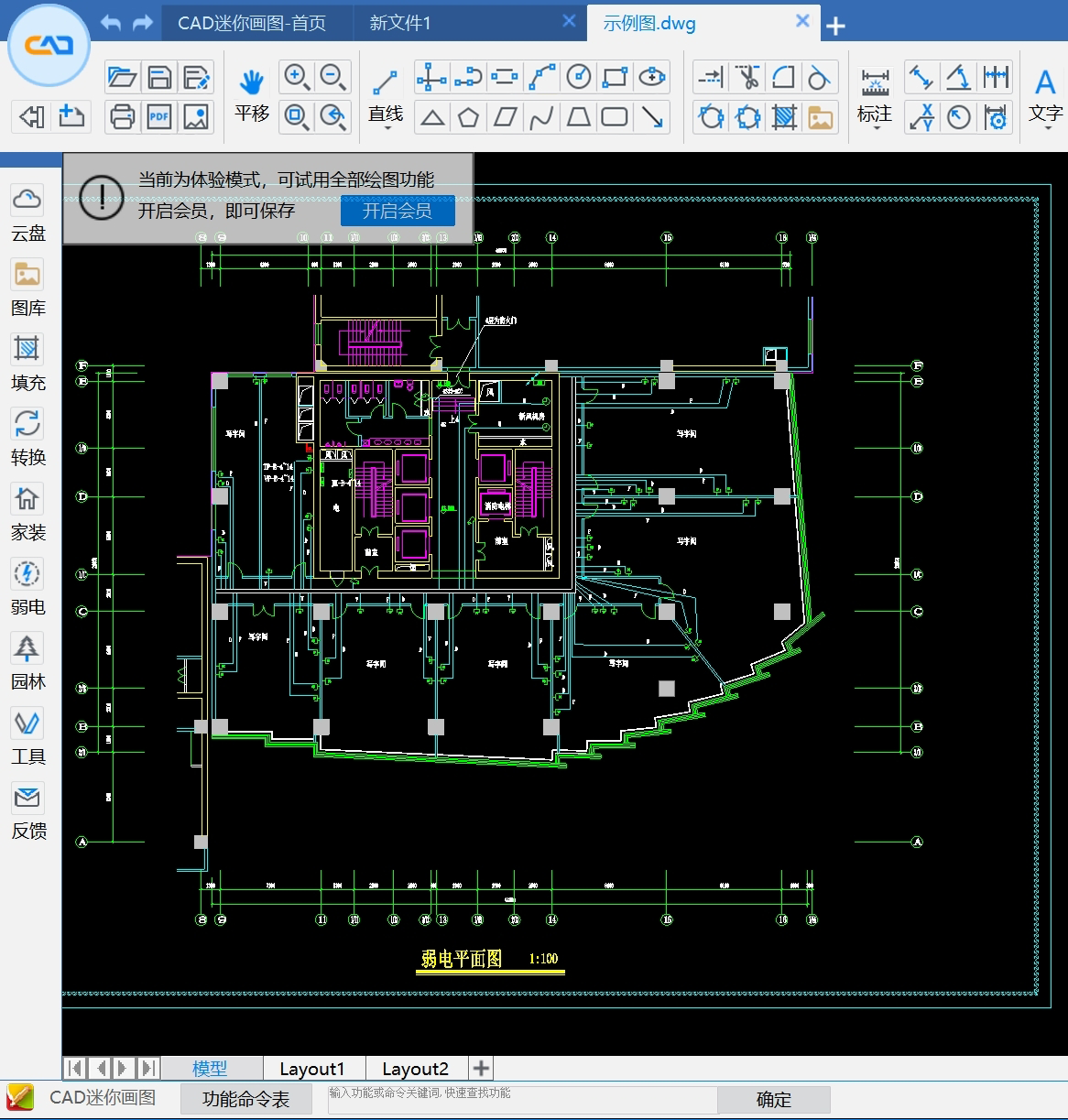
Task: Open the 园林 garden symbol library
Action: tap(27, 659)
